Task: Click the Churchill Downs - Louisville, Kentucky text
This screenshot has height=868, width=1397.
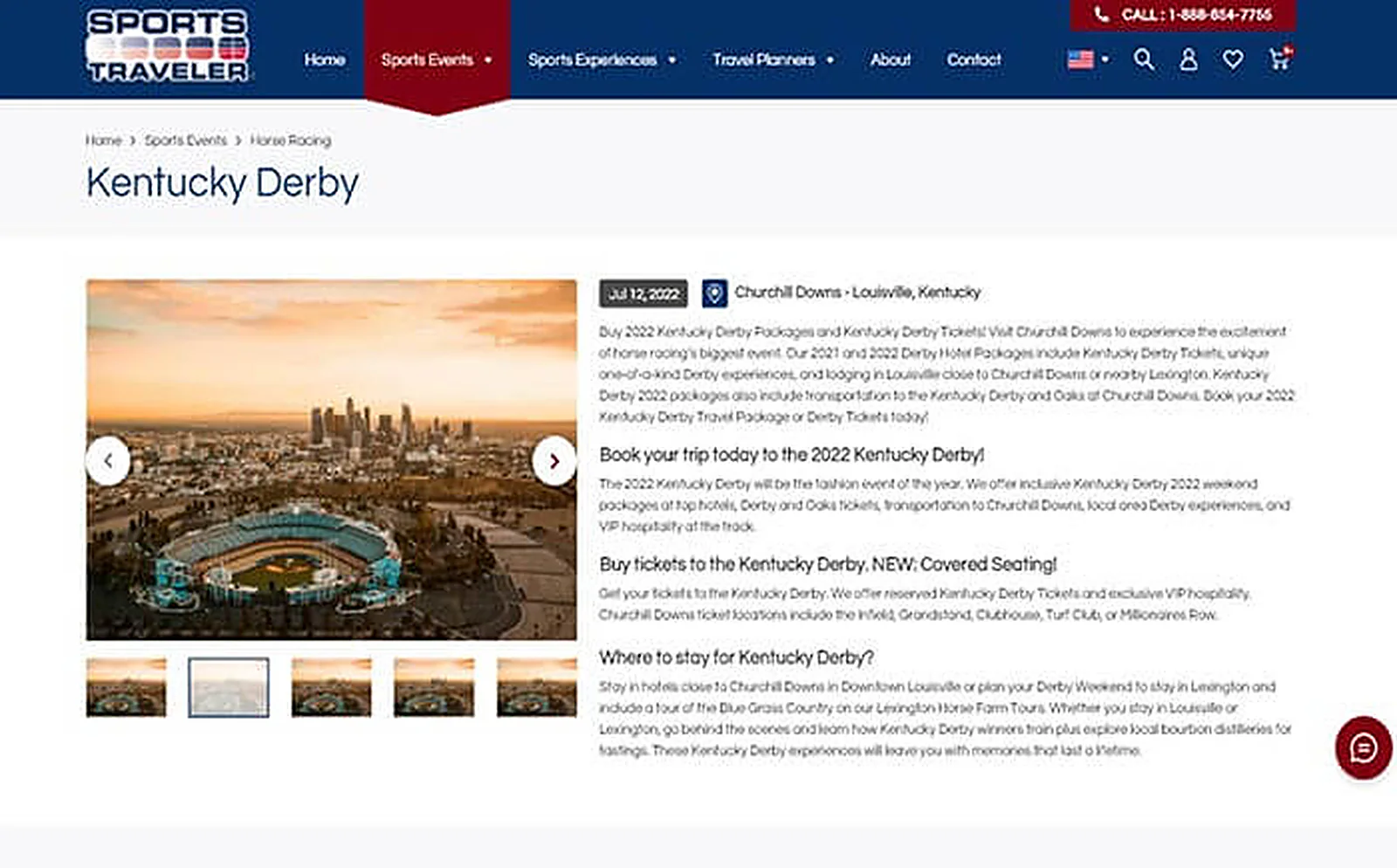Action: tap(857, 293)
